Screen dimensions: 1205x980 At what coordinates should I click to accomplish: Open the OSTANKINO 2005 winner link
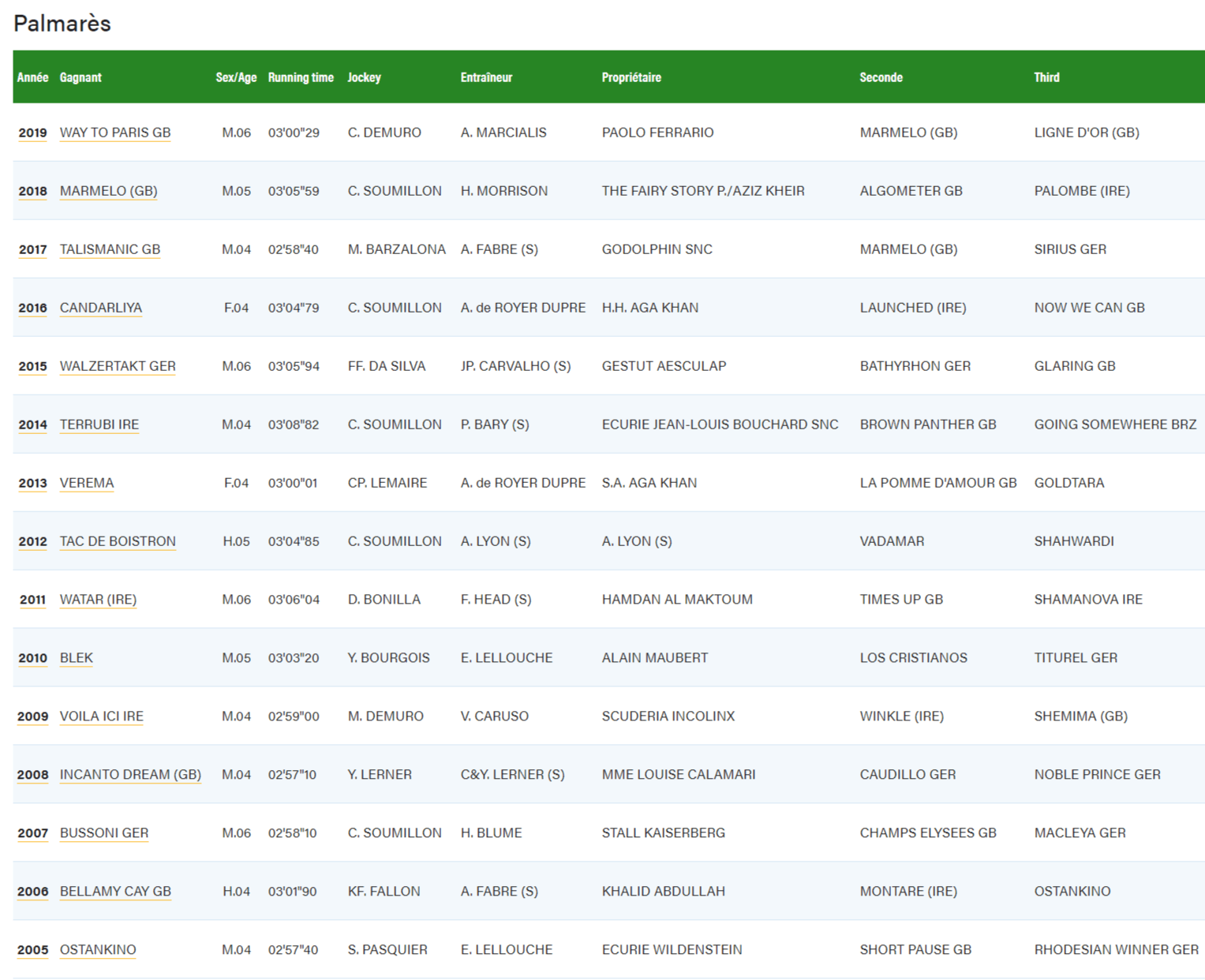97,949
